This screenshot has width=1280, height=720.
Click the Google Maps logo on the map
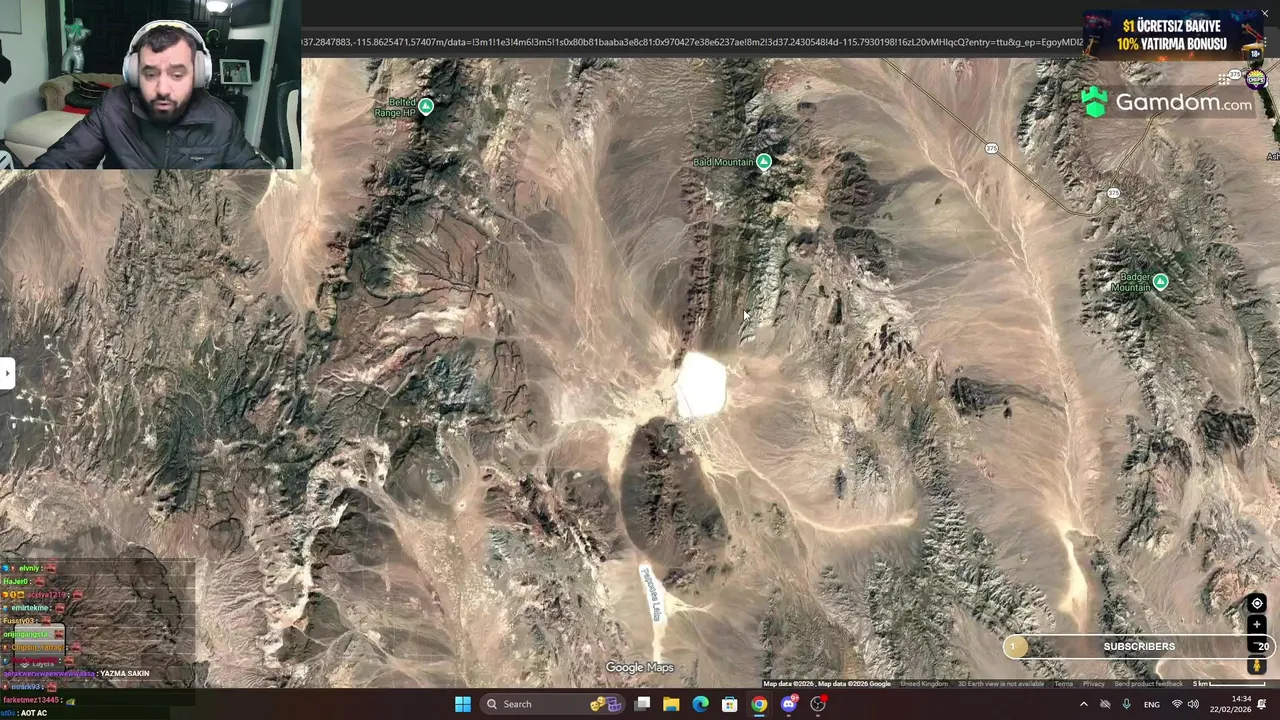click(x=639, y=667)
